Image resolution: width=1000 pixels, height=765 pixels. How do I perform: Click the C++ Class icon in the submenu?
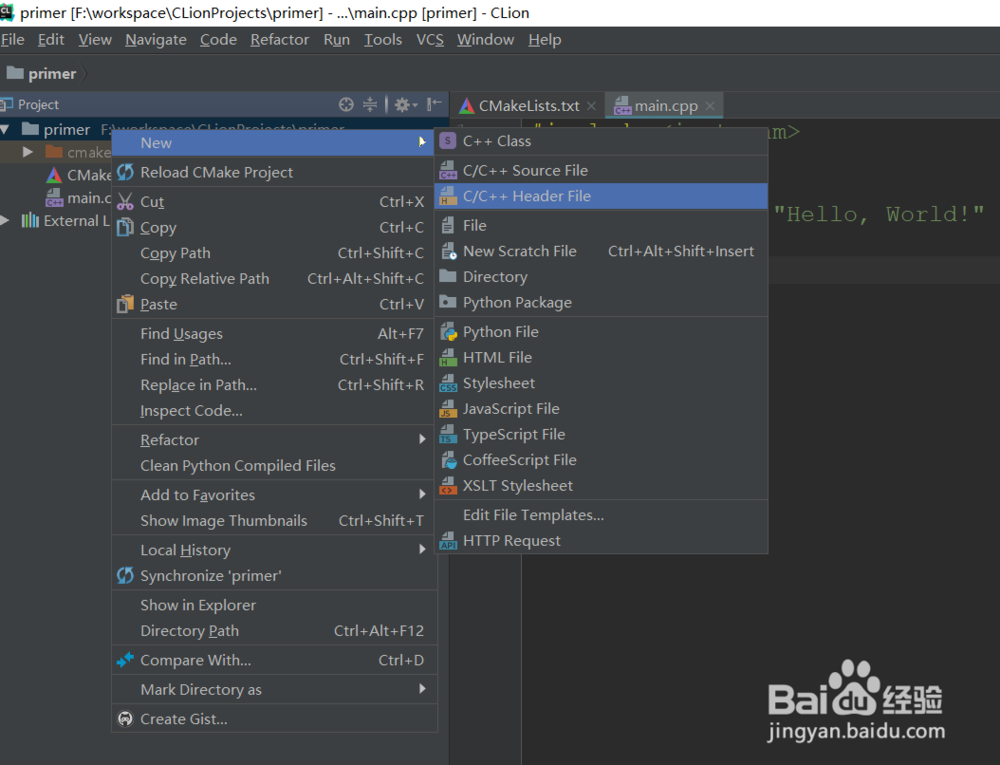[x=448, y=141]
